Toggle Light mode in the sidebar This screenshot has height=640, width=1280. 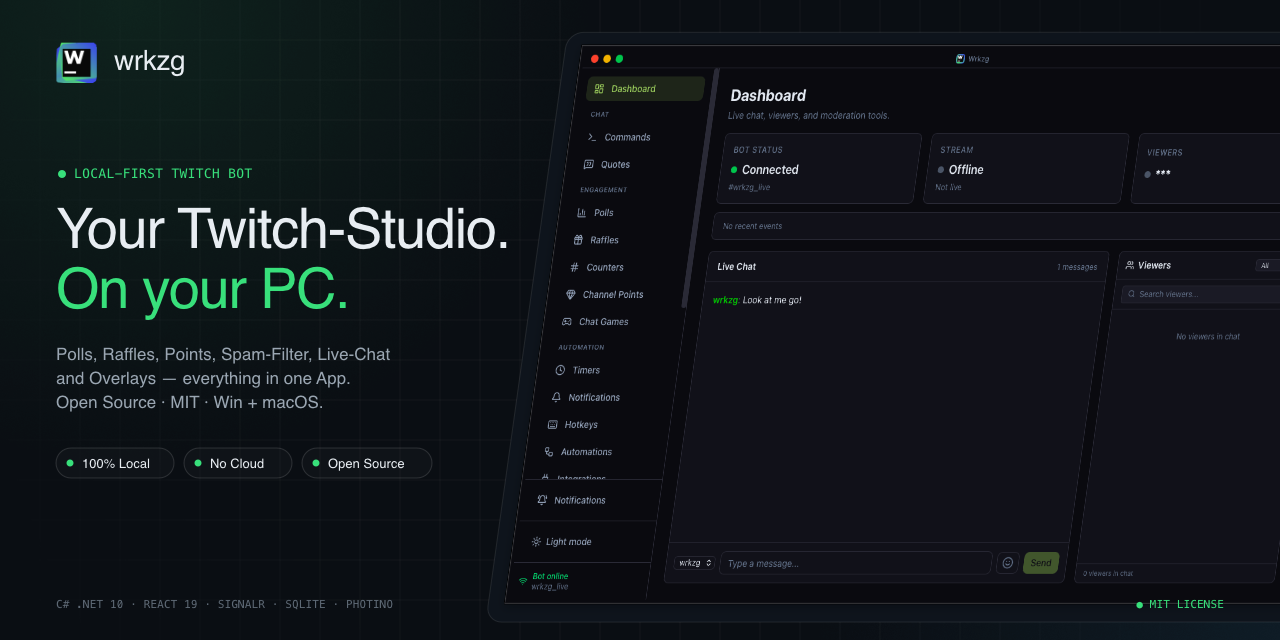coord(561,542)
